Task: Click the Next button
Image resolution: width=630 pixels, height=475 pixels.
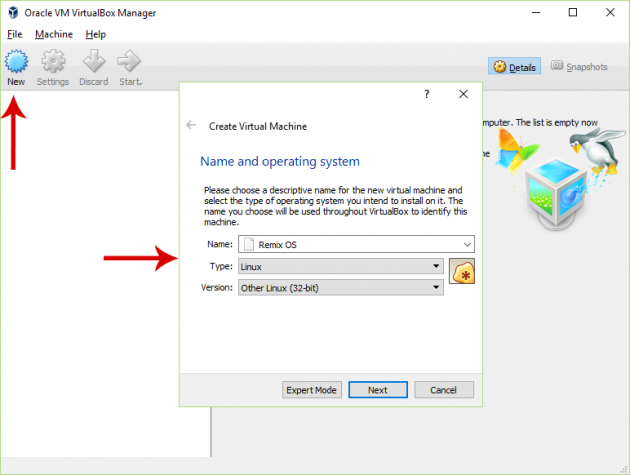Action: (377, 390)
